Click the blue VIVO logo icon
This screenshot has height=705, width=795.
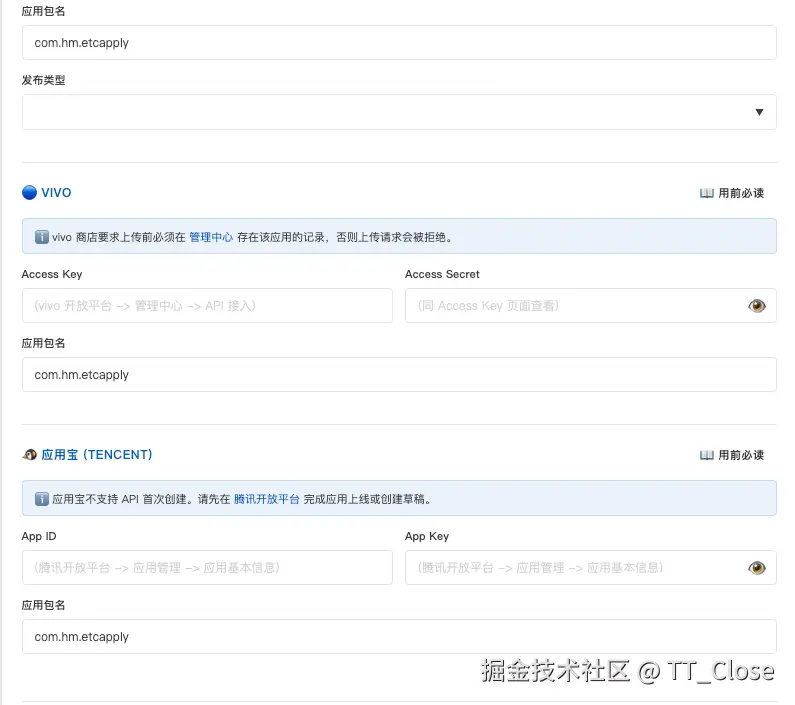pos(29,193)
